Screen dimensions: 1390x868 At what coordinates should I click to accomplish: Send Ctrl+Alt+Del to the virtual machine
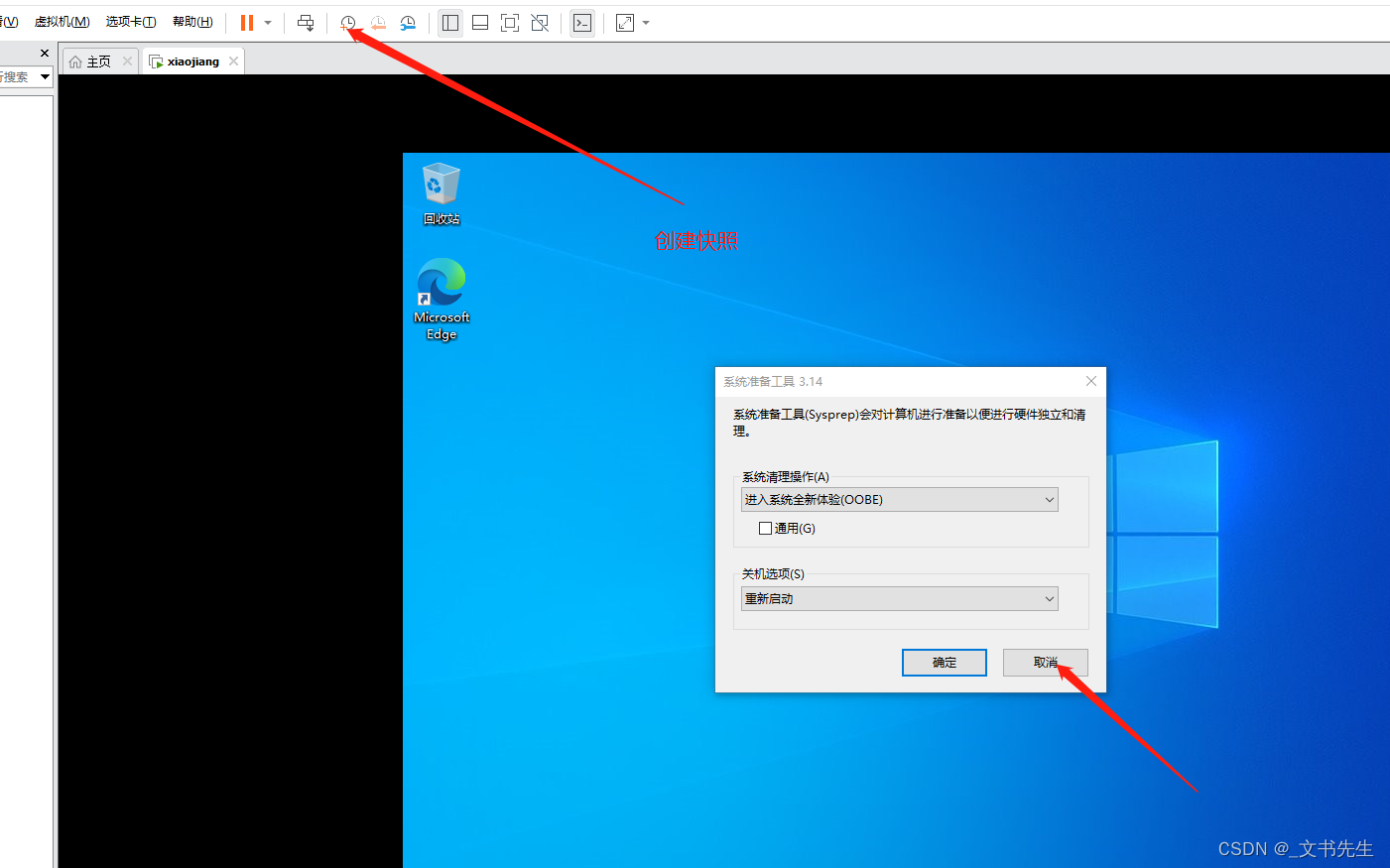(x=306, y=23)
